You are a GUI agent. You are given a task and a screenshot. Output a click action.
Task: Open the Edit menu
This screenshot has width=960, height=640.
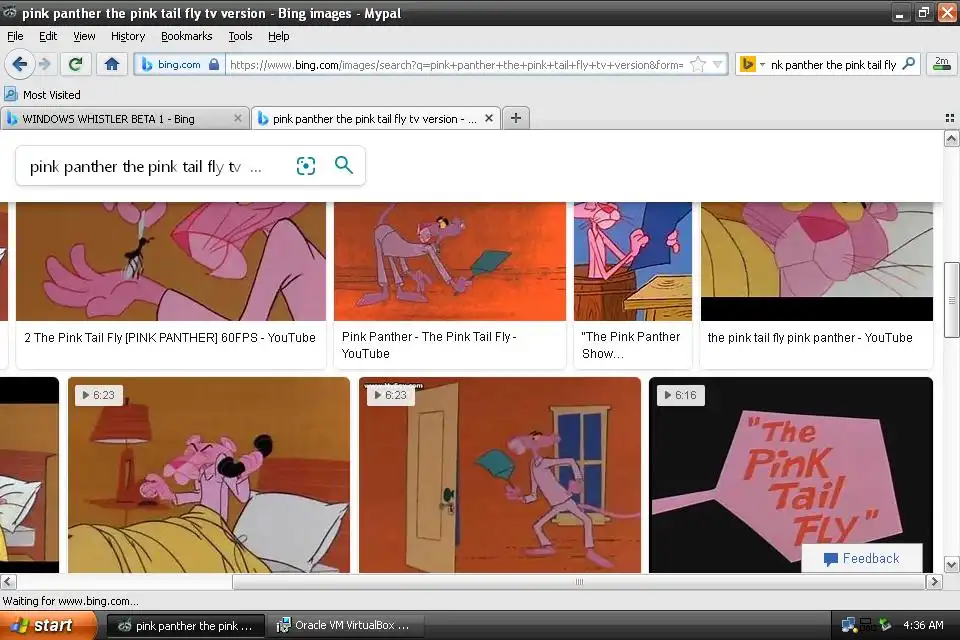click(48, 36)
